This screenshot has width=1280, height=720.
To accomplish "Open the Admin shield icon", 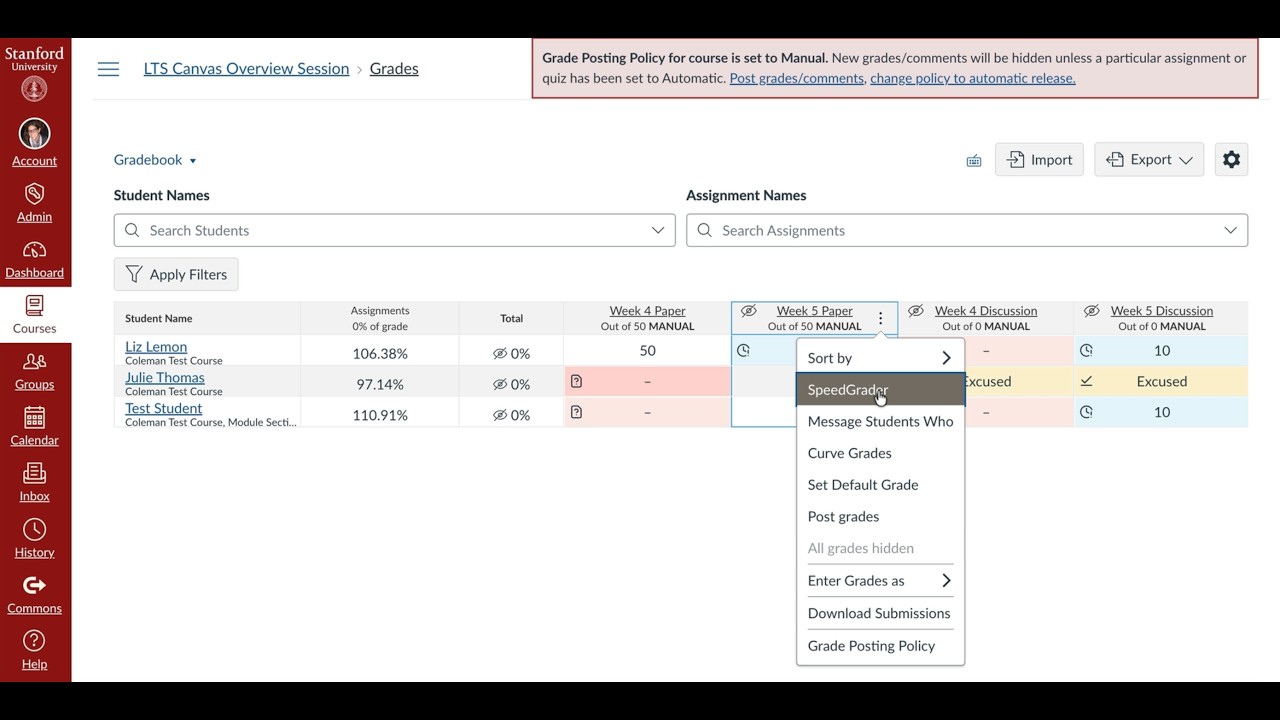I will 34,194.
